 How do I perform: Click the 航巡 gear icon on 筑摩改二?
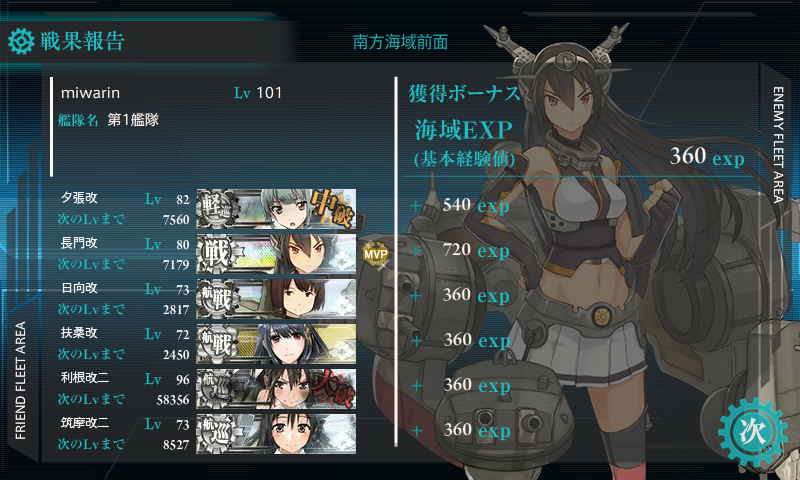coord(217,434)
